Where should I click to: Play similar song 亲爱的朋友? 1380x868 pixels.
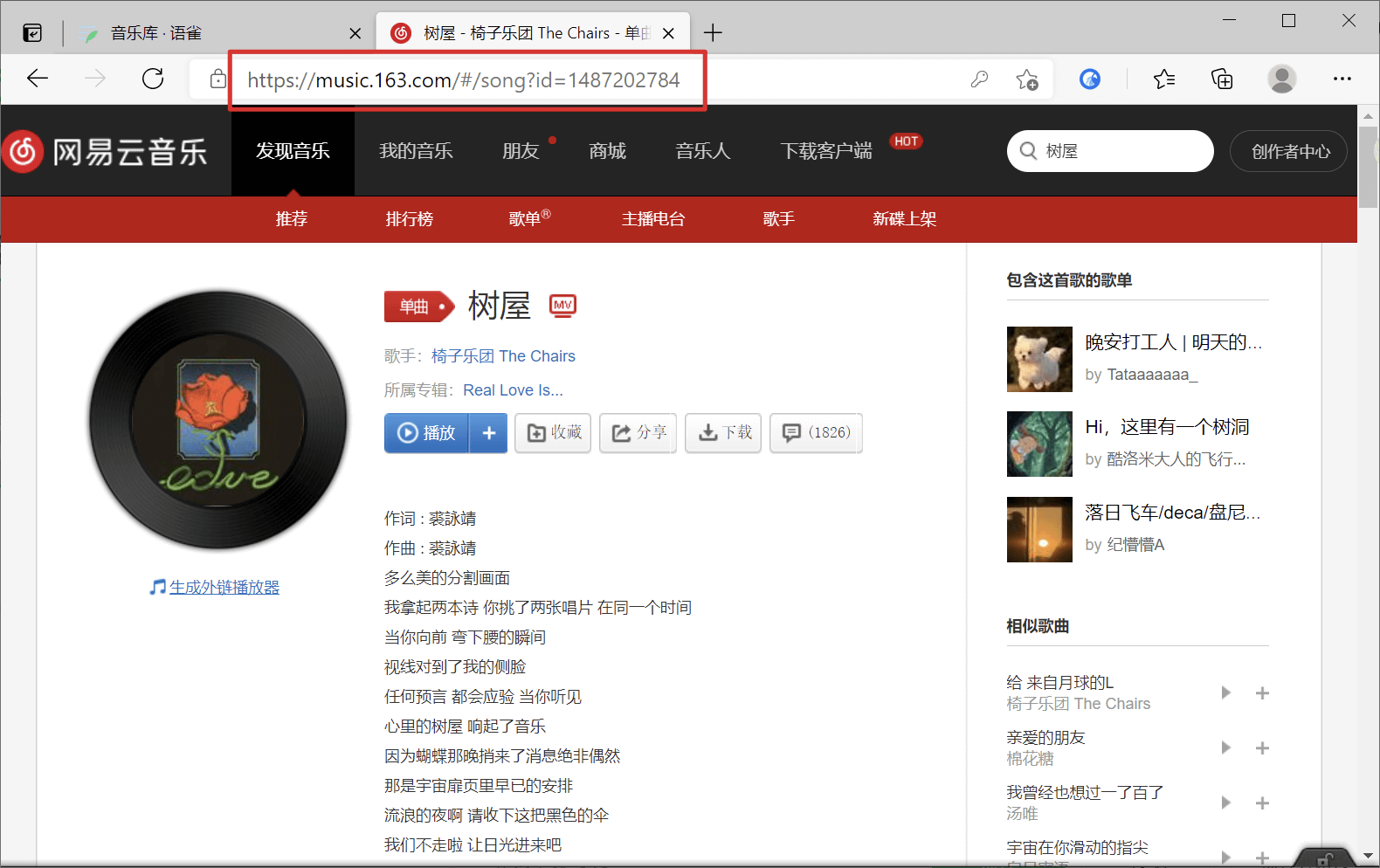pyautogui.click(x=1226, y=747)
